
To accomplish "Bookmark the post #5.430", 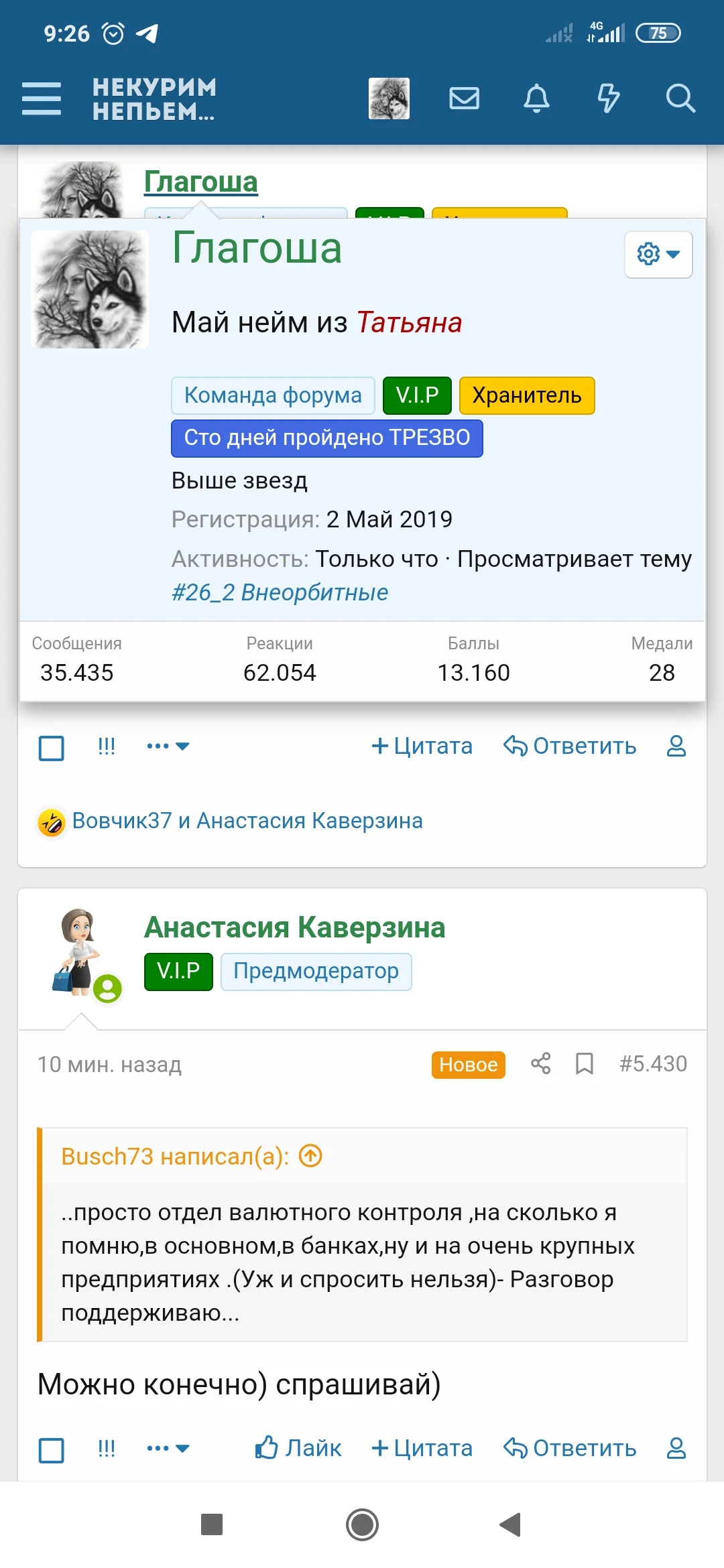I will [x=585, y=1063].
